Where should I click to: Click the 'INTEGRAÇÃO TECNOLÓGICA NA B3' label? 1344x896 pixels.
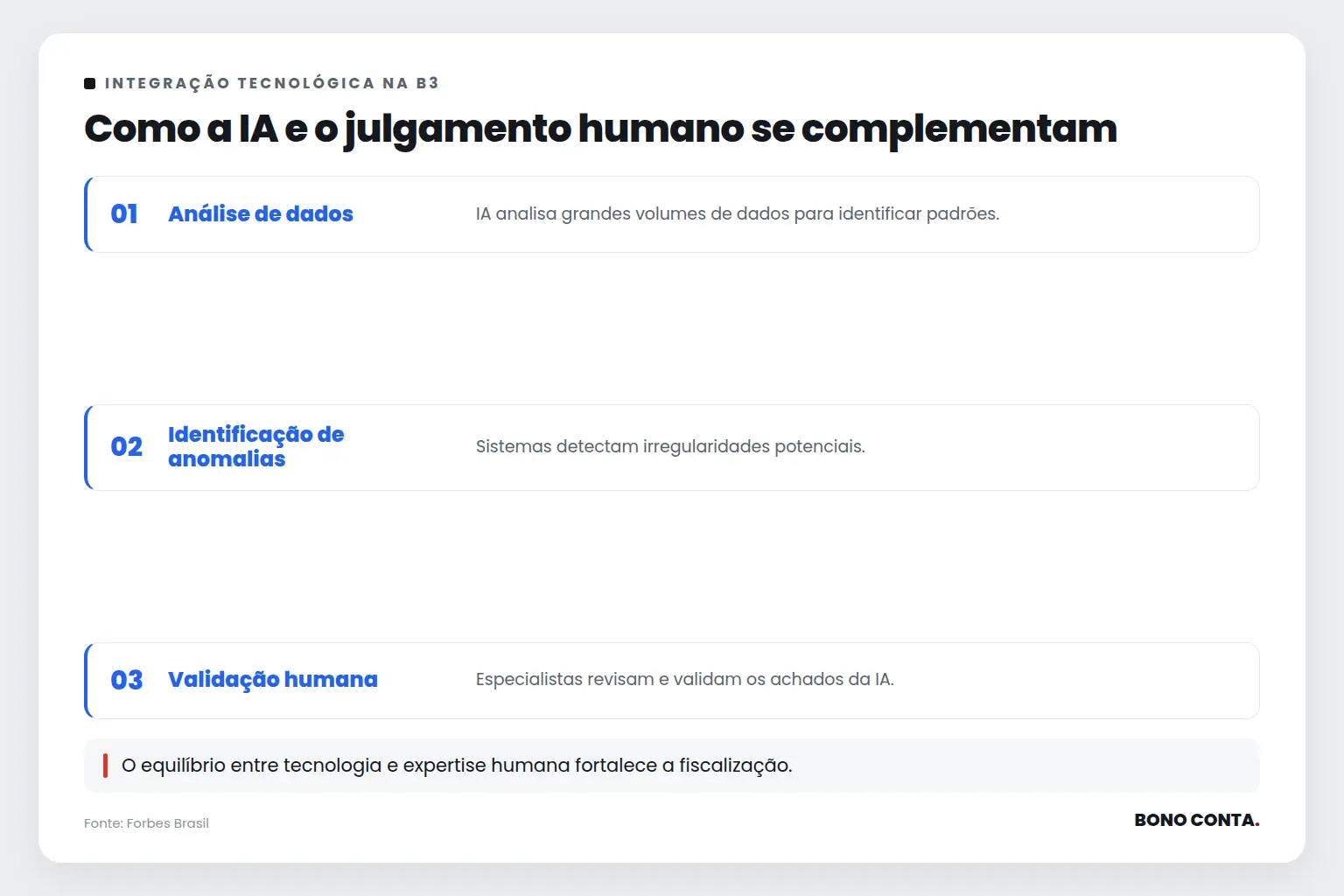coord(271,83)
